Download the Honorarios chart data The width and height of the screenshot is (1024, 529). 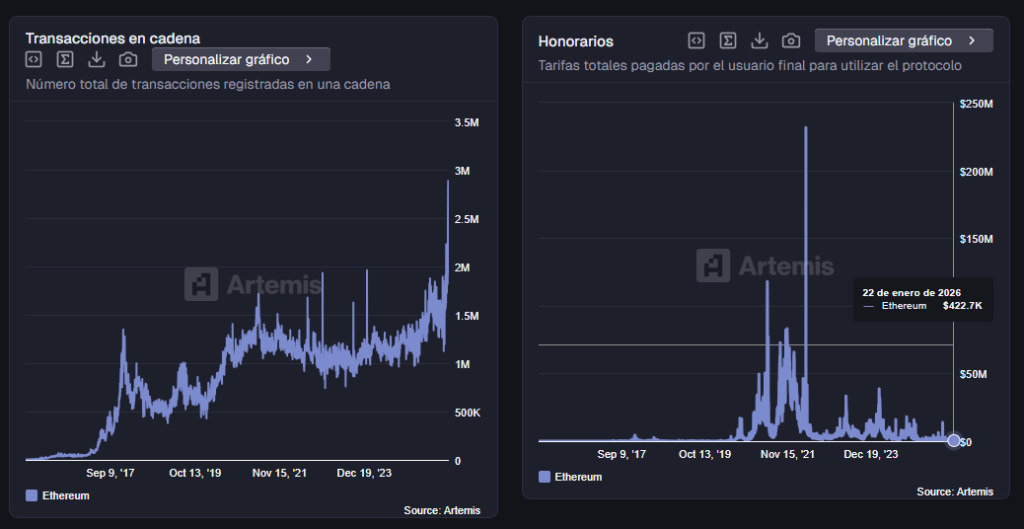point(759,41)
